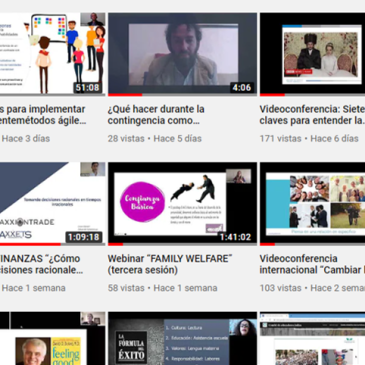Image resolution: width=365 pixels, height=365 pixels.
Task: Open title 'Videoconferencia internacional "Cambiar'
Action: point(312,264)
